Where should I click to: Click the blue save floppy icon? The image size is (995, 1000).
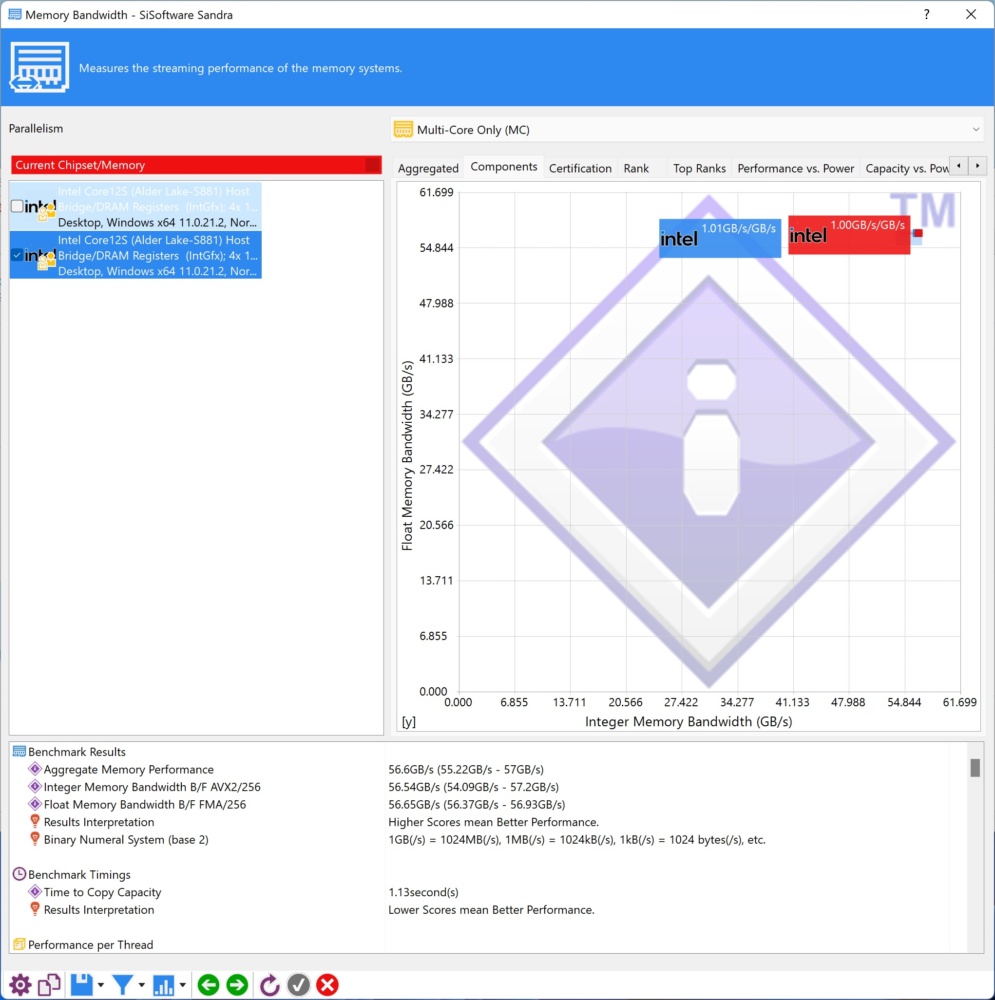[82, 985]
